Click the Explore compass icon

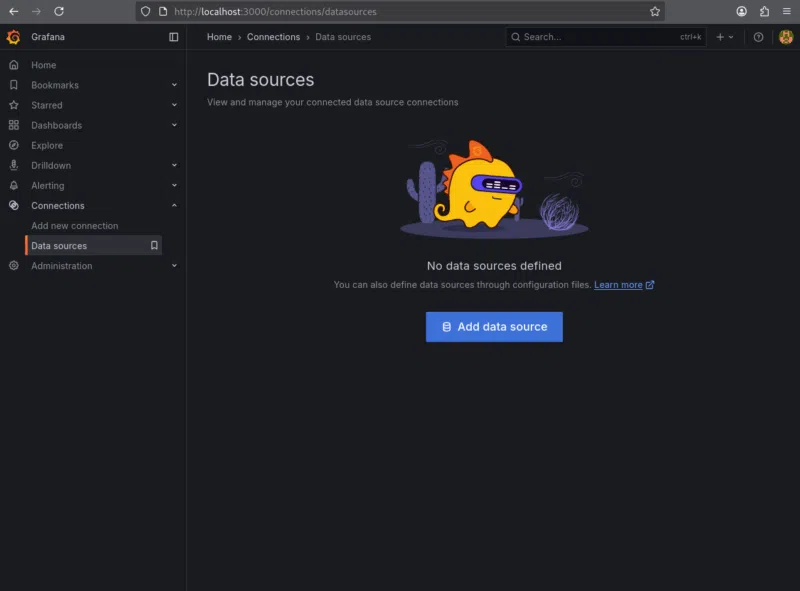[x=14, y=145]
